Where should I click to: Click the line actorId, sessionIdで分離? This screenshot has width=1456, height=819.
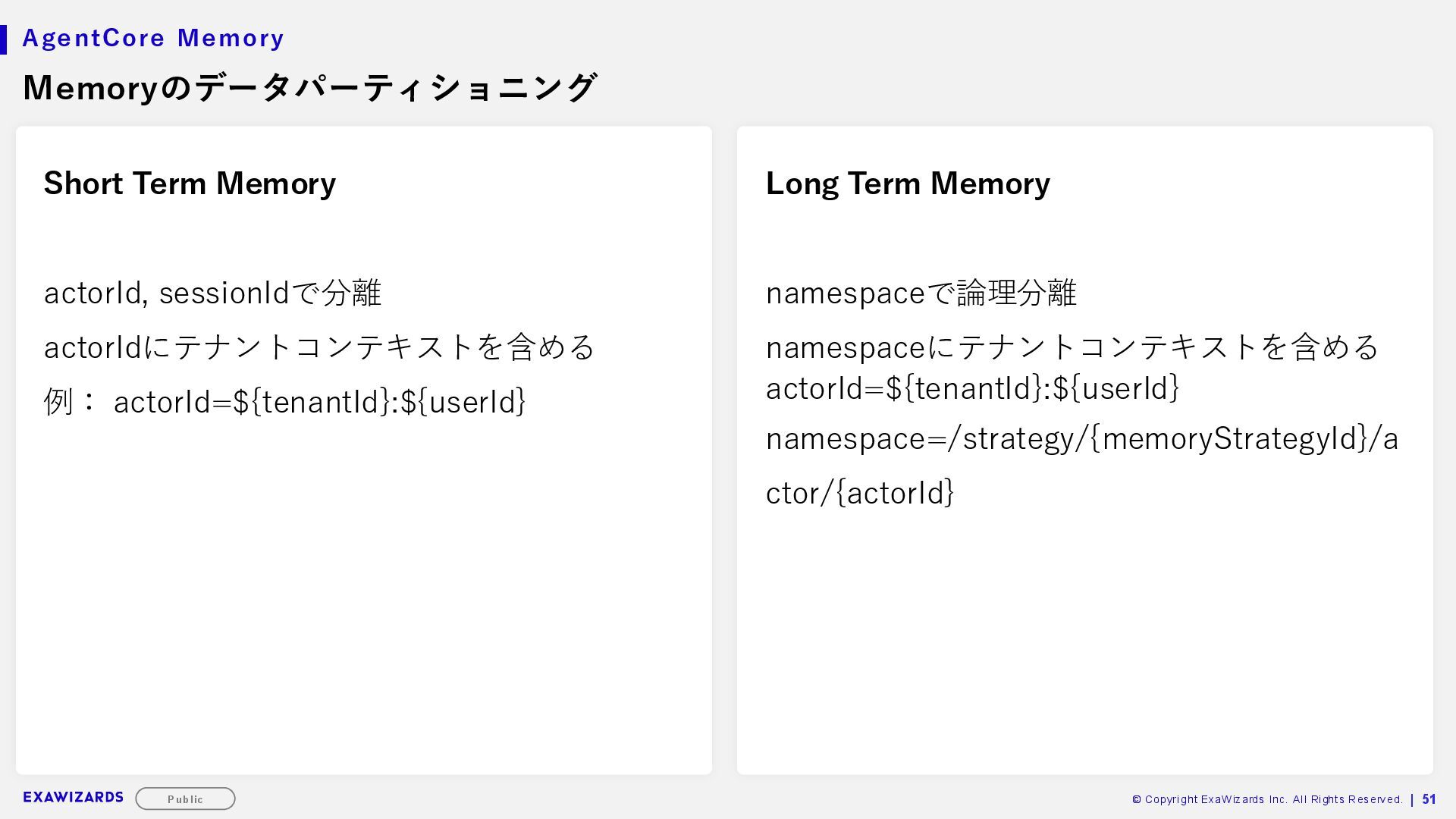(212, 293)
